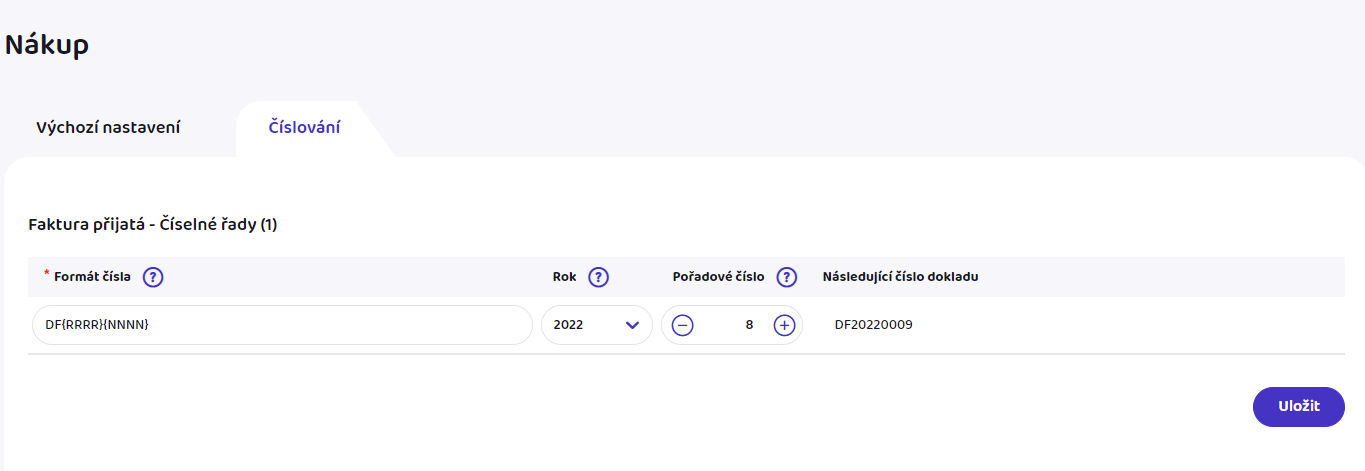Expand the year chevron arrow
Screen dimensions: 1365x471
(632, 325)
